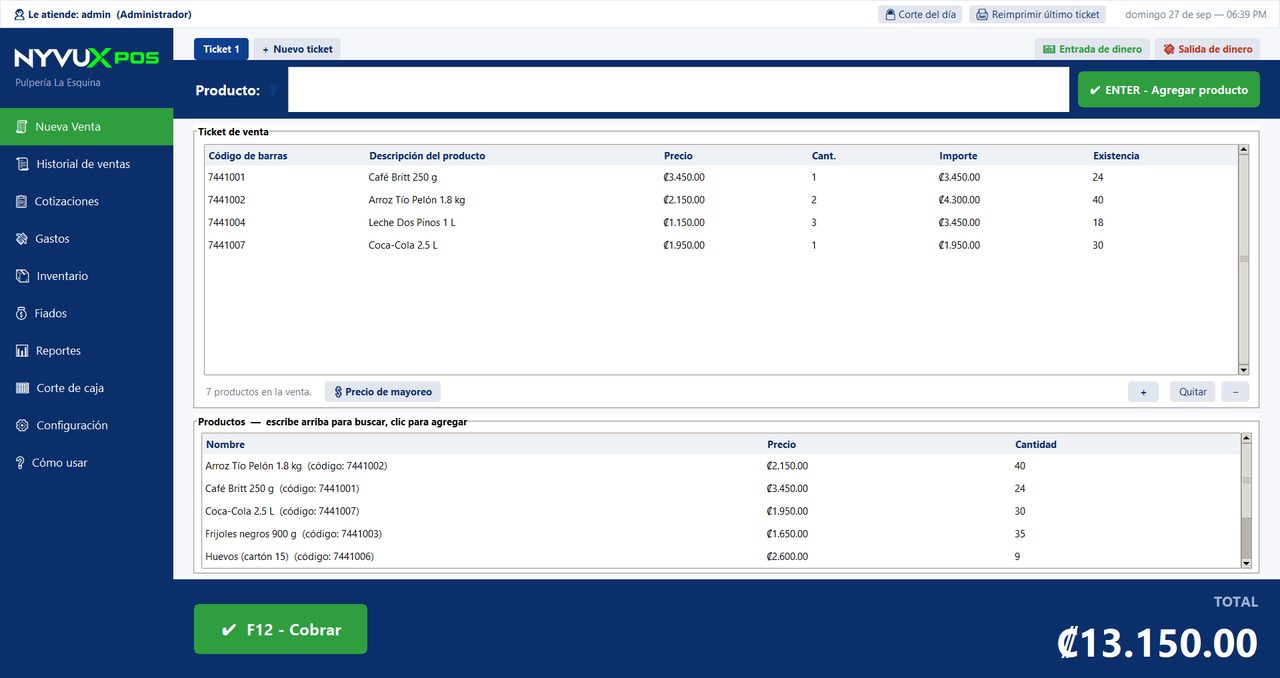The height and width of the screenshot is (678, 1280).
Task: Click the Cómo usar question icon
Action: point(20,463)
